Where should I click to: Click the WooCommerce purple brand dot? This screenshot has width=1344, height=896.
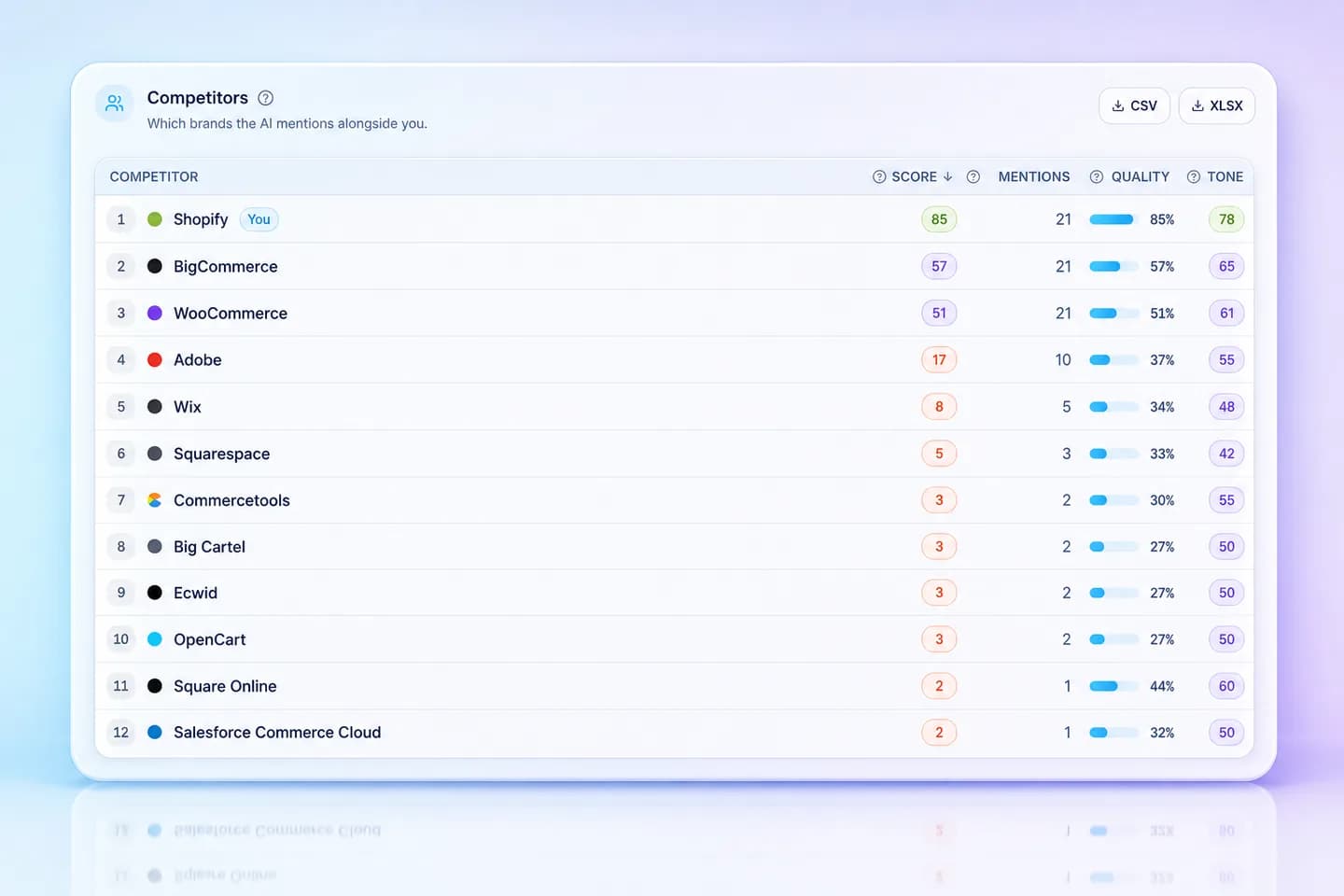click(155, 313)
